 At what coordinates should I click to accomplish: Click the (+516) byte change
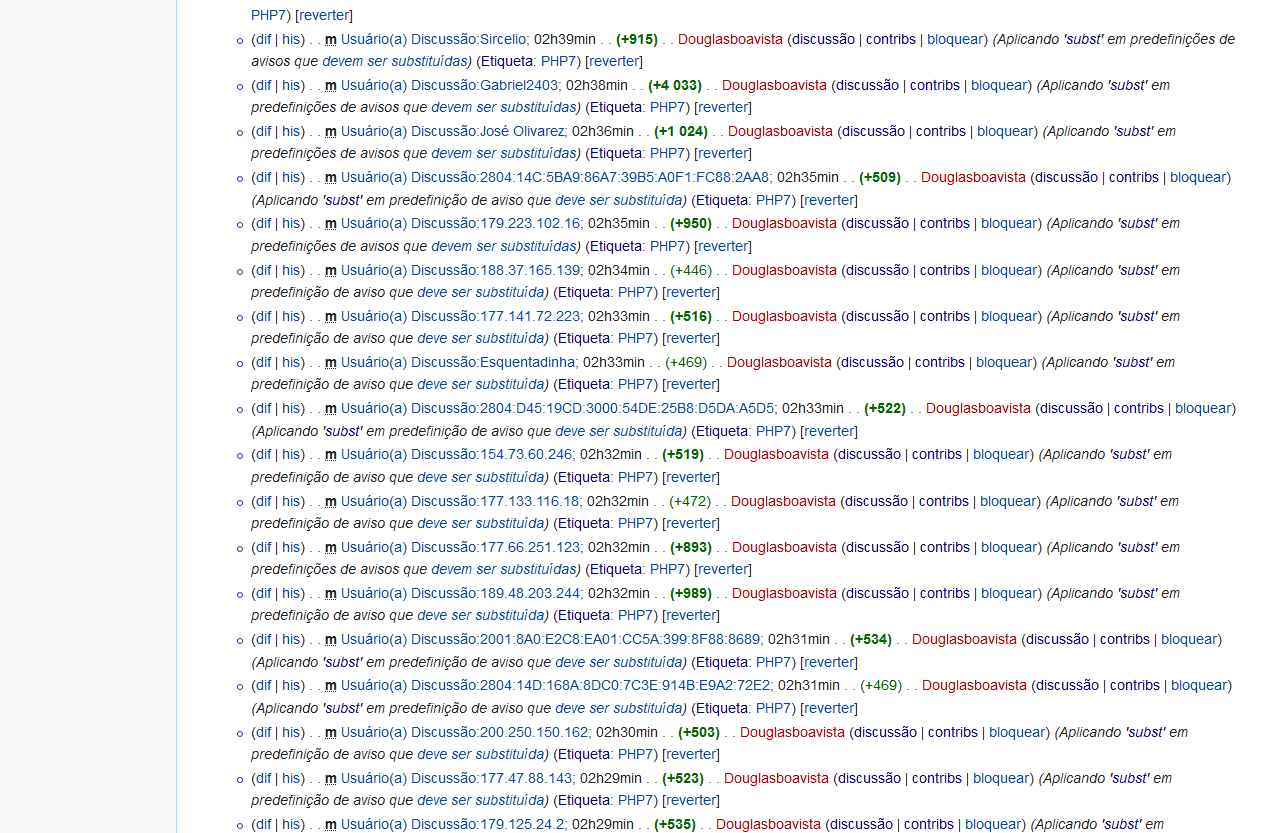[691, 316]
